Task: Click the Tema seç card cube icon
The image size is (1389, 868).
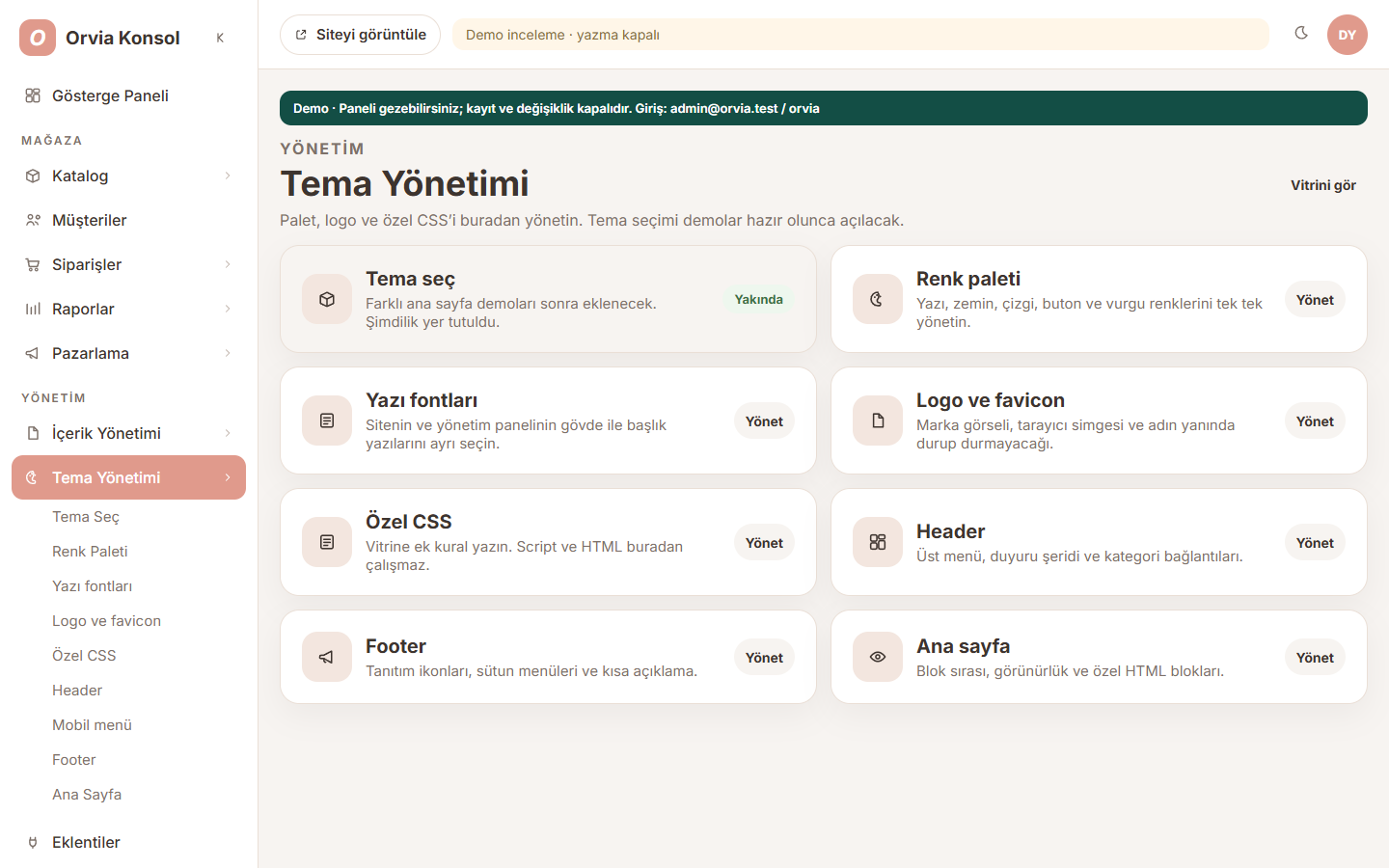Action: (327, 299)
